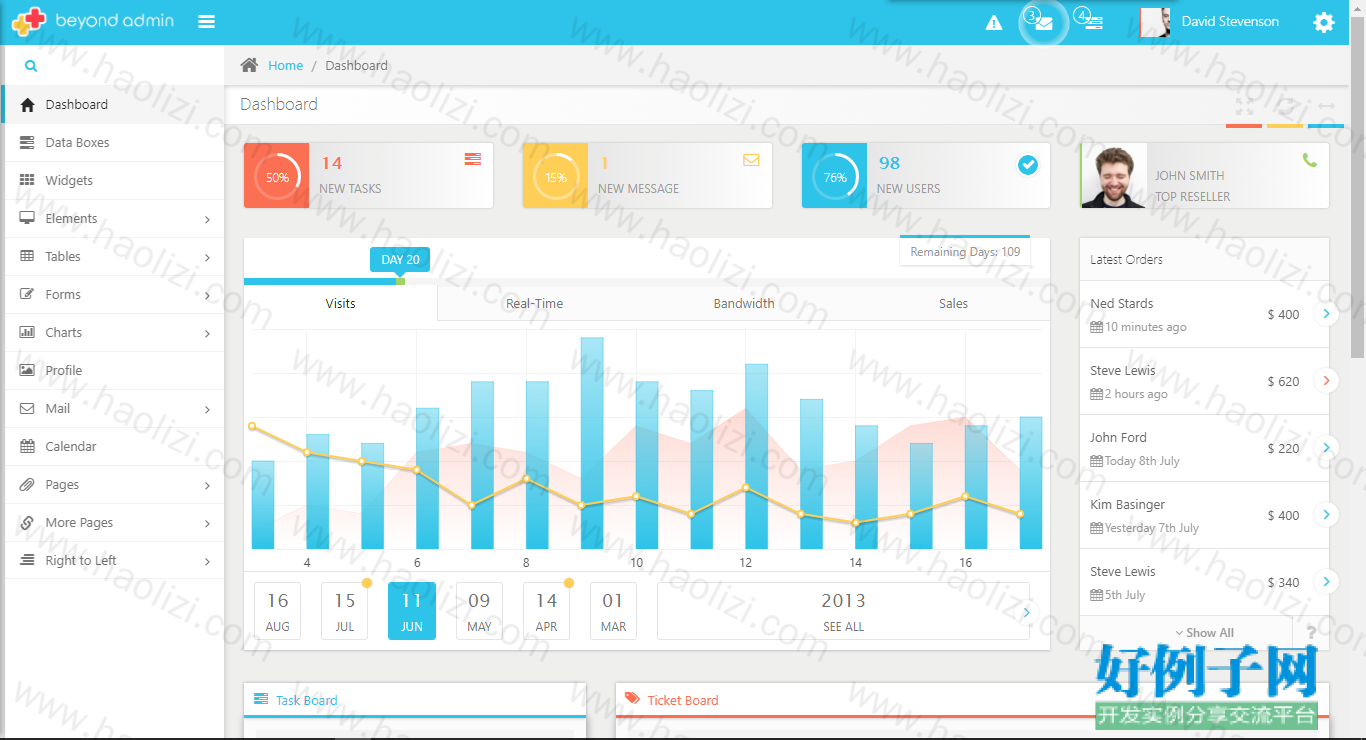
Task: Select the 11 JUN date tile
Action: 412,611
